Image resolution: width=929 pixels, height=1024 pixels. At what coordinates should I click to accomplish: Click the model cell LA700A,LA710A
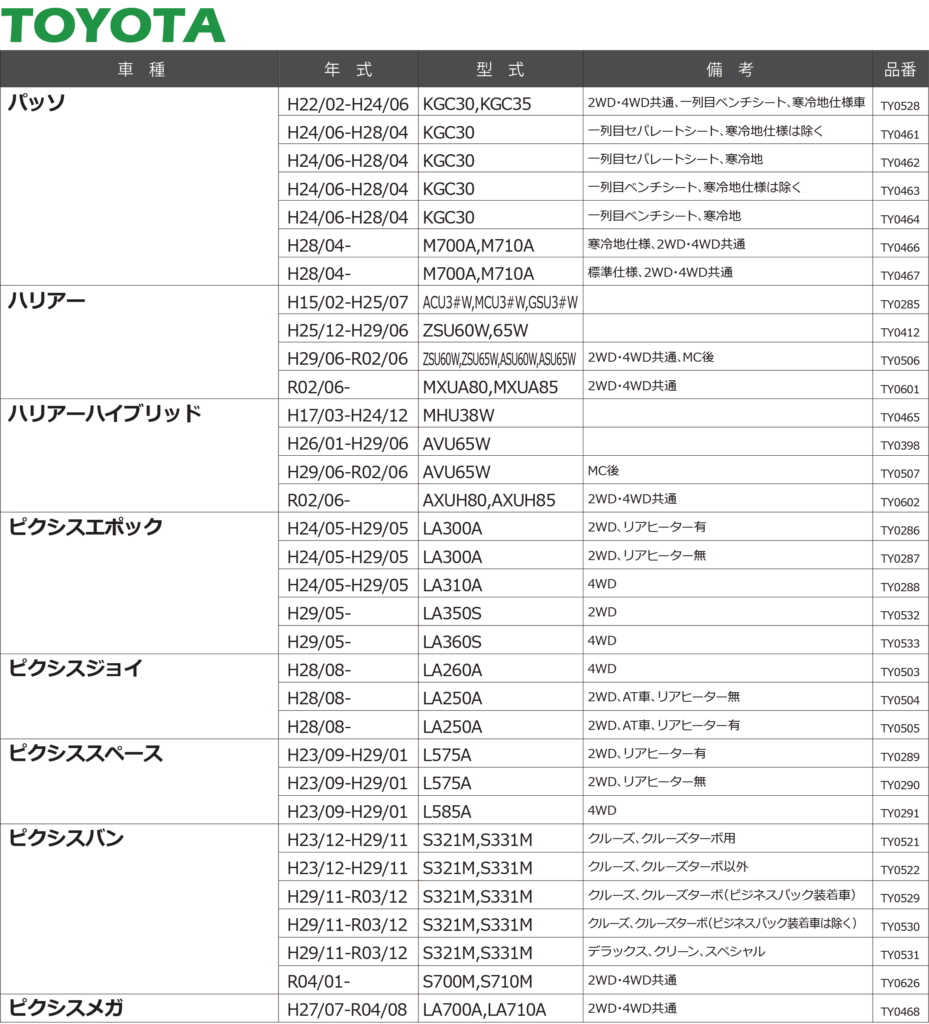pyautogui.click(x=484, y=1010)
